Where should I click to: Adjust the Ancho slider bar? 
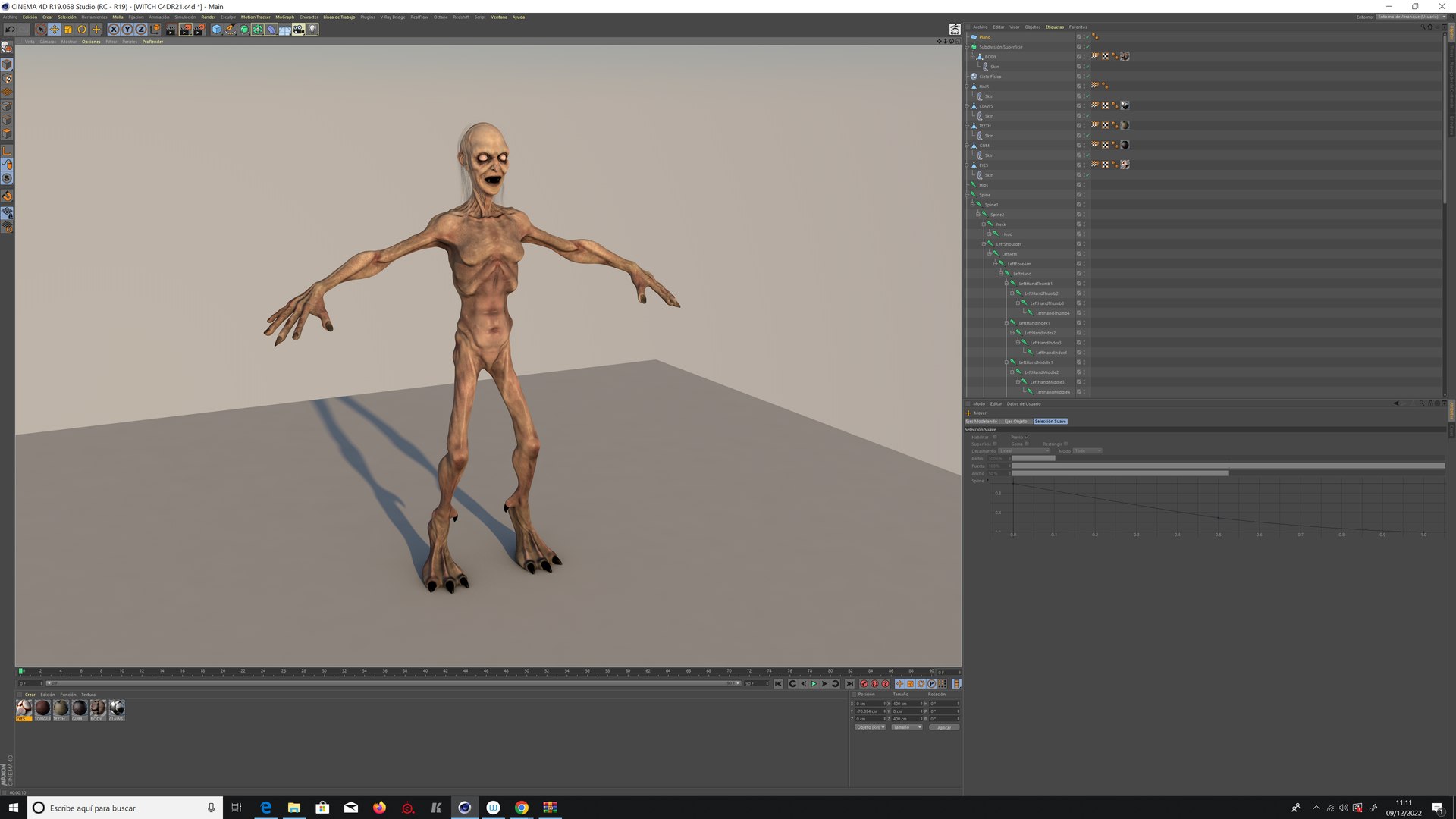coord(1228,473)
